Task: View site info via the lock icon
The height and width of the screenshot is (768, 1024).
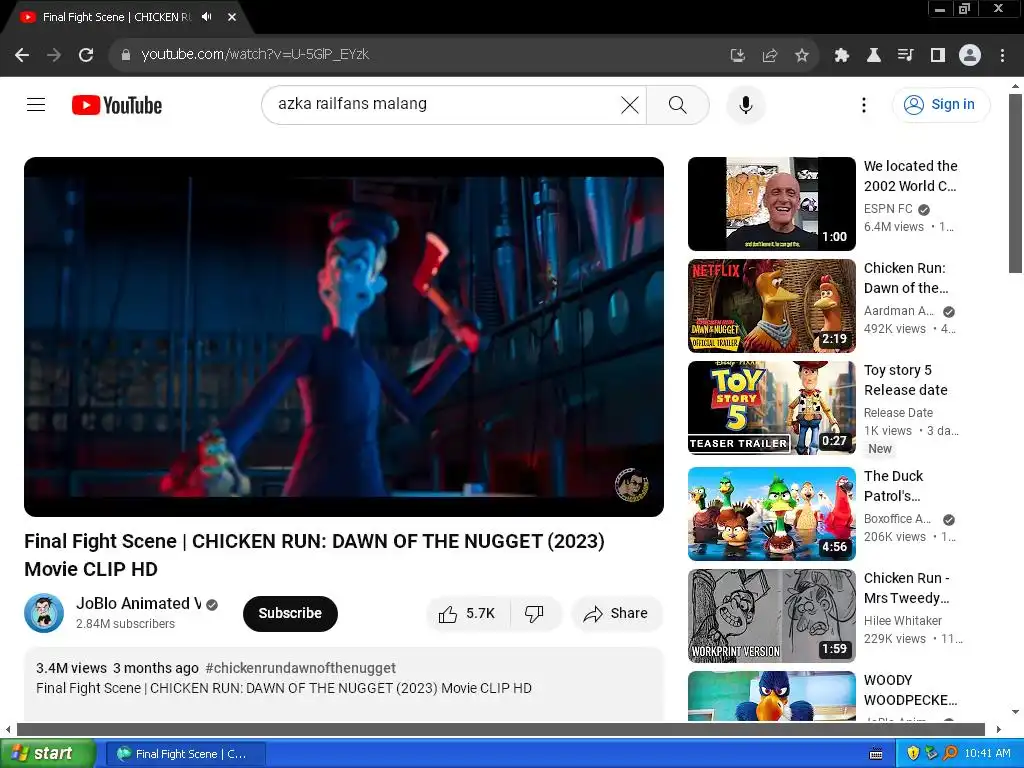Action: click(x=126, y=55)
